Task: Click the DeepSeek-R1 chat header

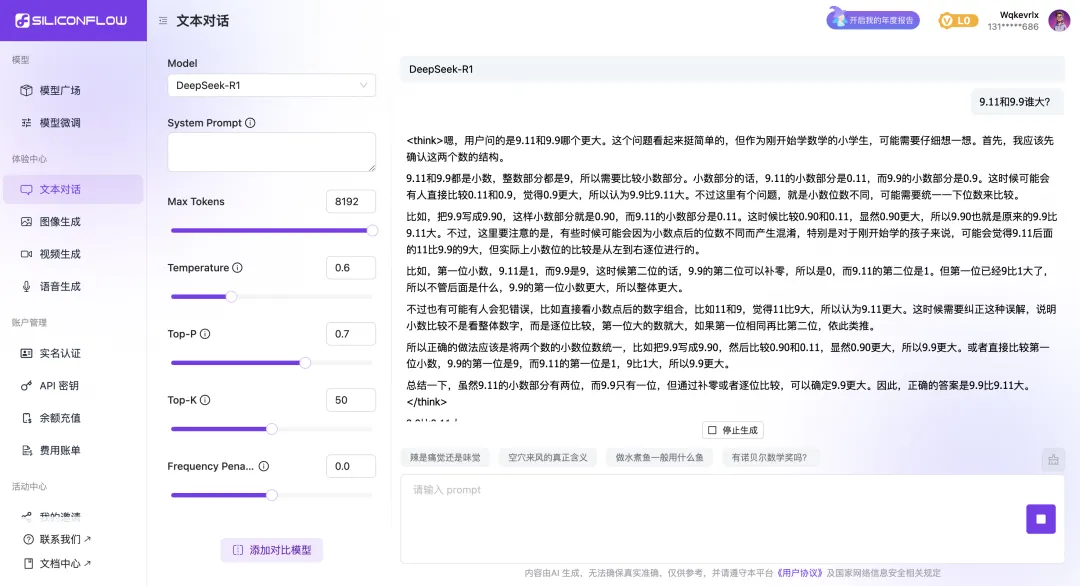Action: 732,69
